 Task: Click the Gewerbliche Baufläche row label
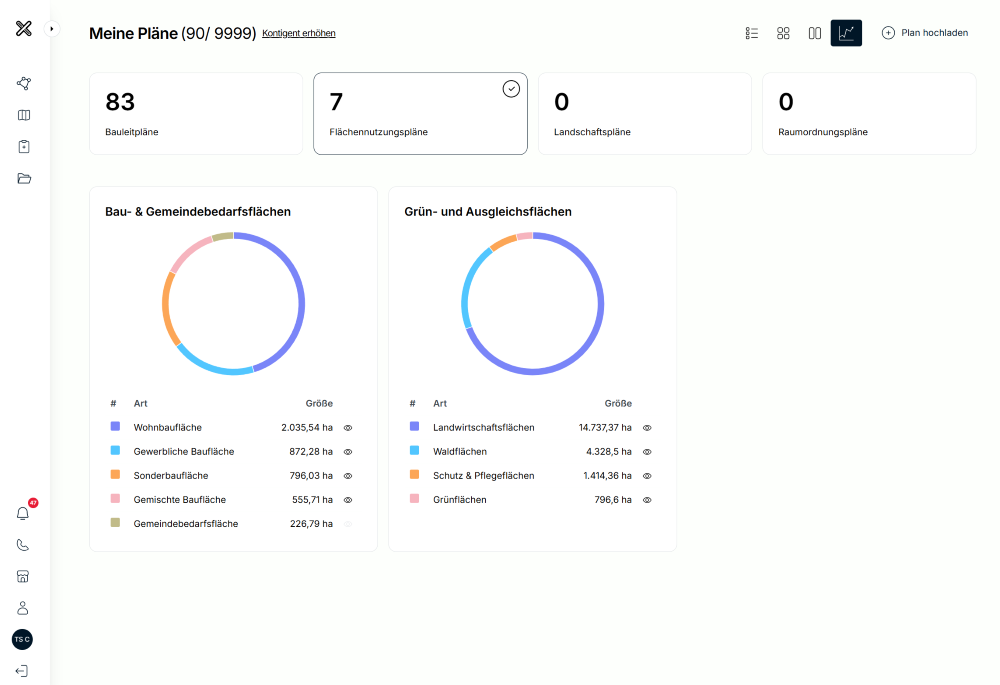(x=184, y=452)
